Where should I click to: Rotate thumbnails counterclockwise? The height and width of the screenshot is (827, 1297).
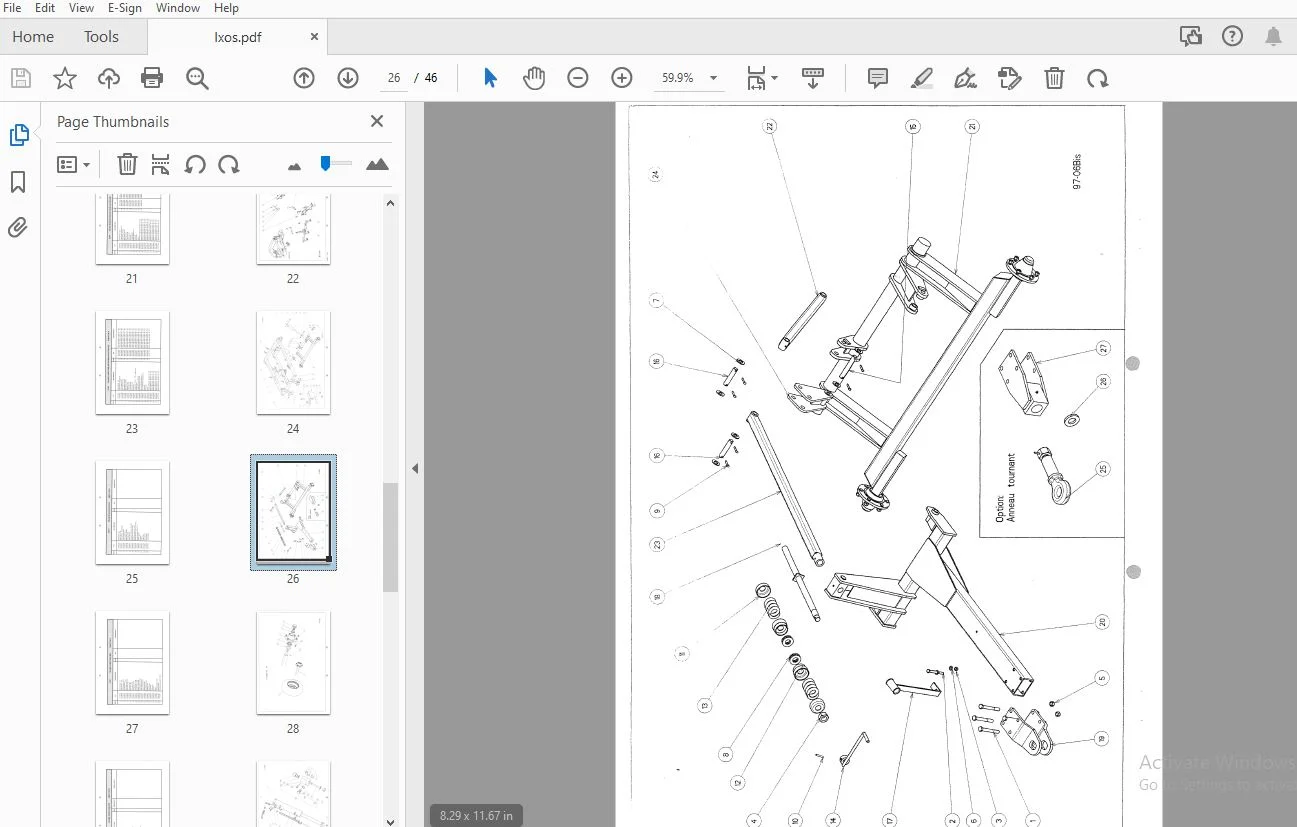click(x=195, y=164)
